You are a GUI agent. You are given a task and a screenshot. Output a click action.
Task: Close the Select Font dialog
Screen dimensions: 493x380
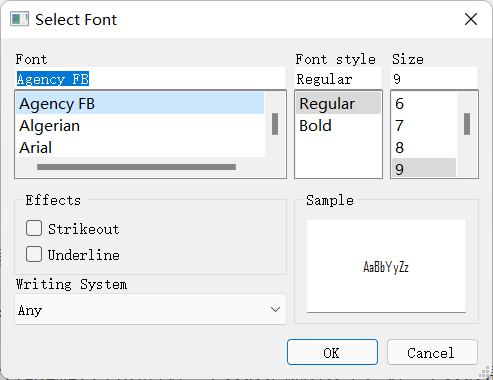[x=471, y=19]
